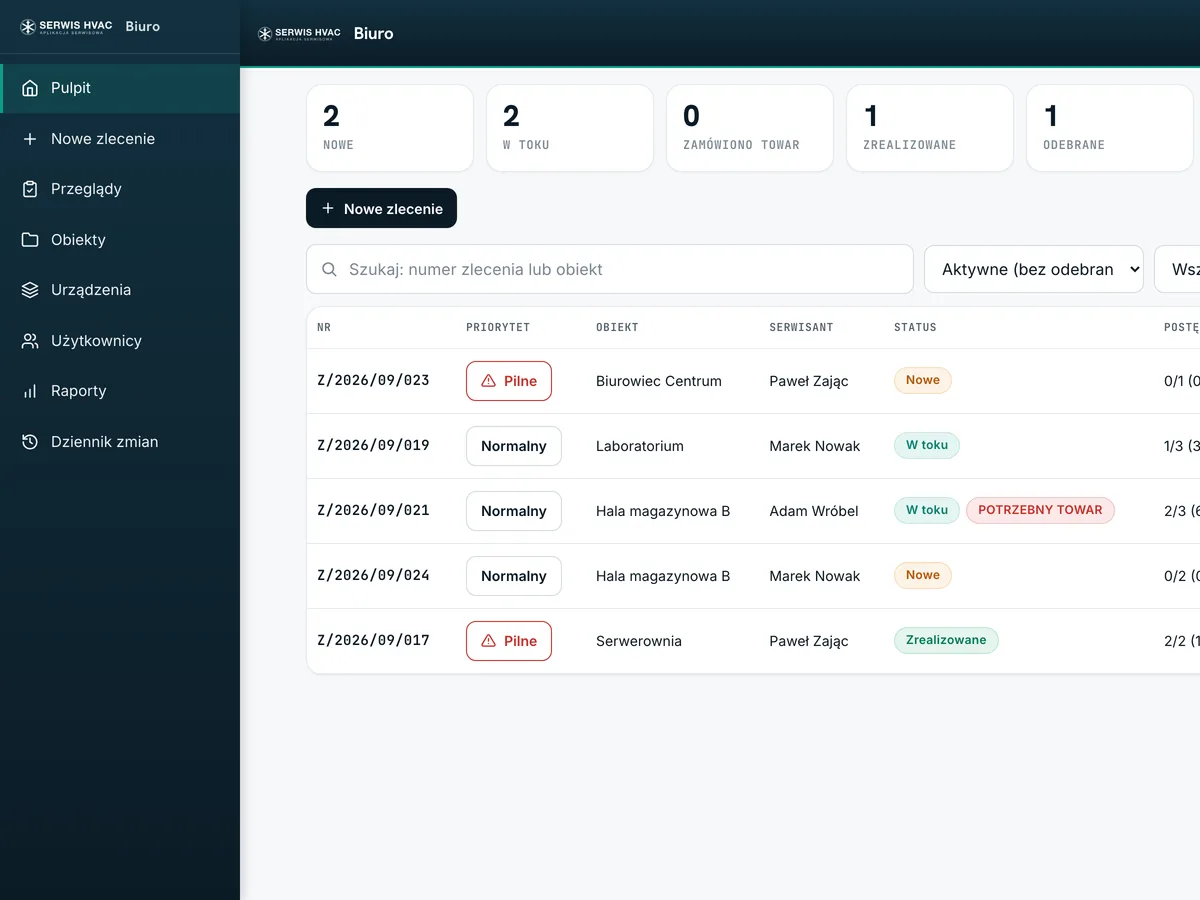Click the Zrealizowane status badge for Serwerownia

click(946, 640)
